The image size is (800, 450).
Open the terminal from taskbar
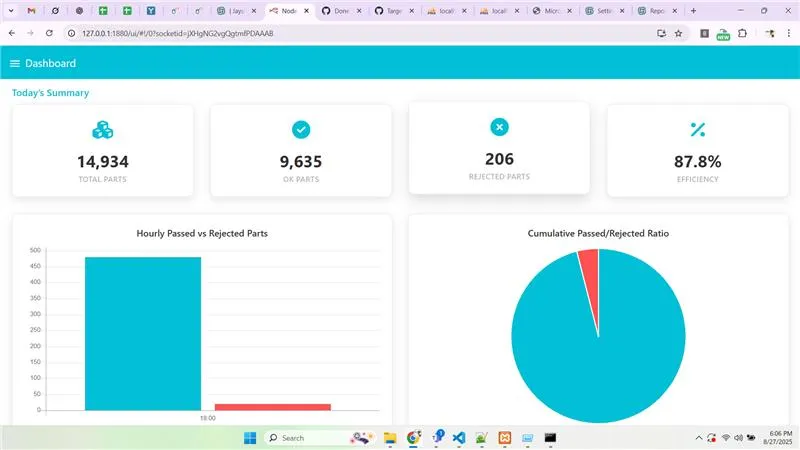[550, 438]
